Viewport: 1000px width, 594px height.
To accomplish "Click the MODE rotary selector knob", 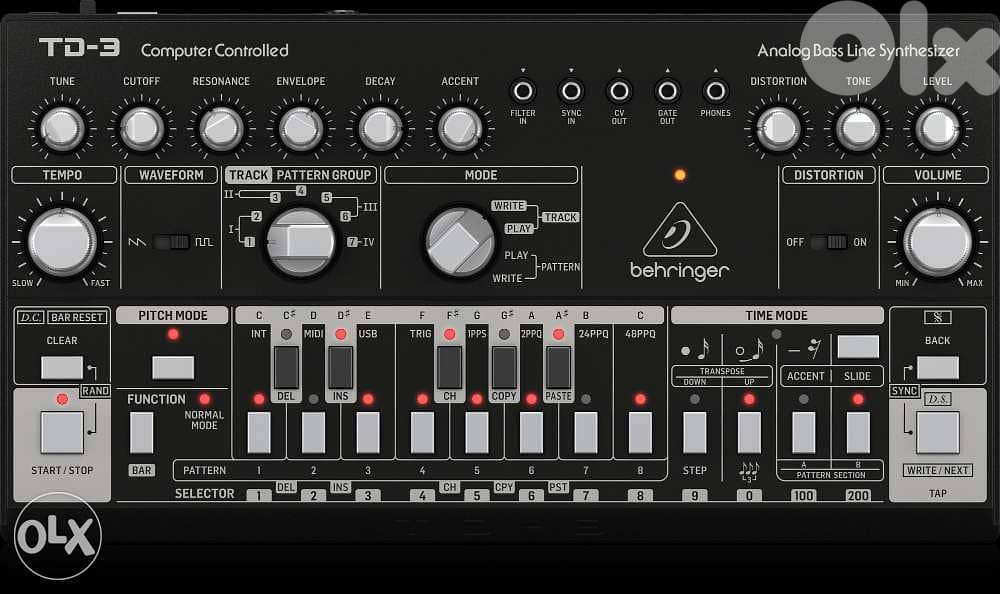I will [460, 242].
